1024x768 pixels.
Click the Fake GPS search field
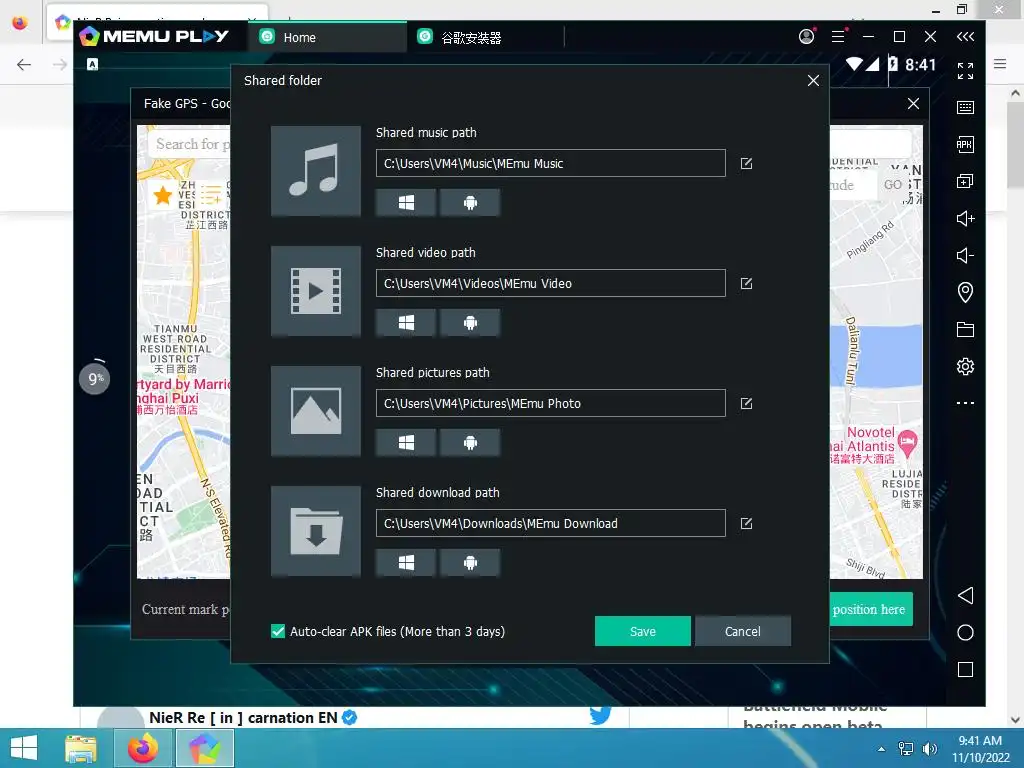point(189,144)
